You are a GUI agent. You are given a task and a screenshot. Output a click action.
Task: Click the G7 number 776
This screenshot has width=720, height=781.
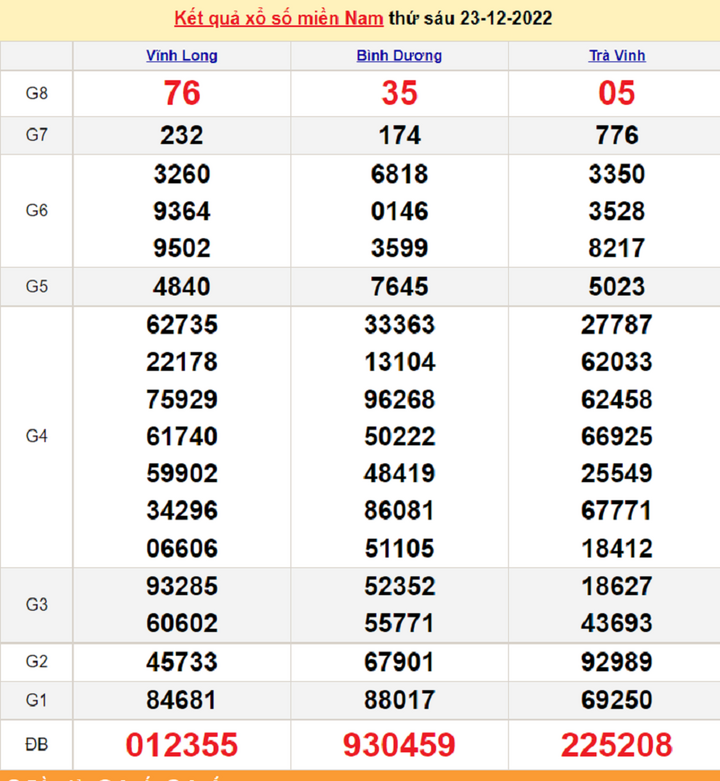(x=617, y=135)
